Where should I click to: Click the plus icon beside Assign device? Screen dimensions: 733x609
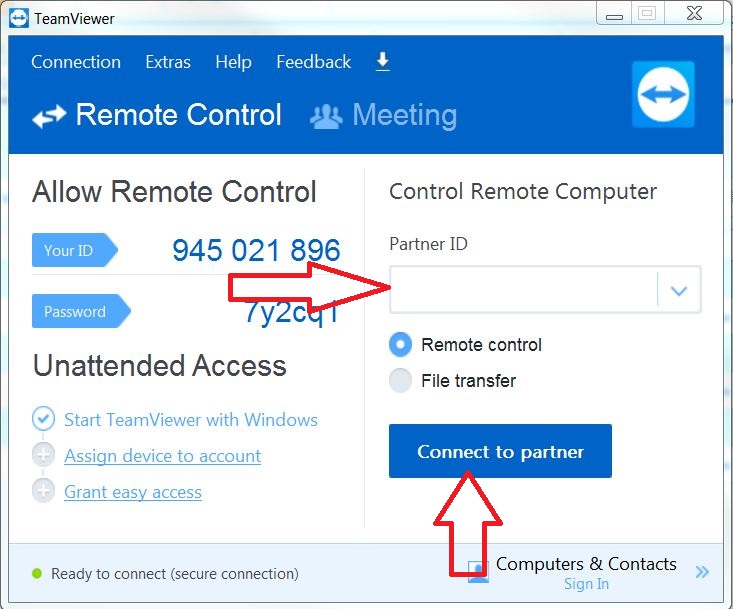point(43,455)
